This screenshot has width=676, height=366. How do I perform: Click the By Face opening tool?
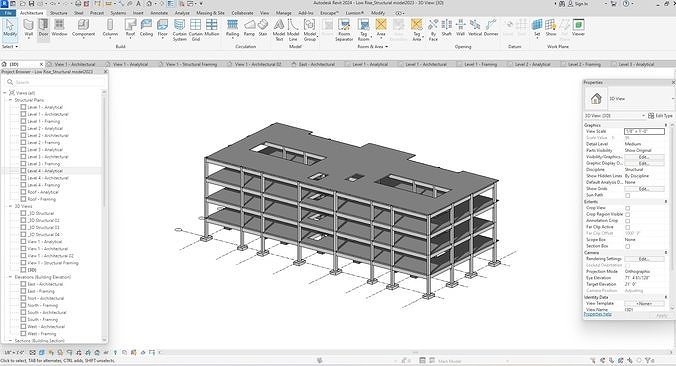(433, 30)
